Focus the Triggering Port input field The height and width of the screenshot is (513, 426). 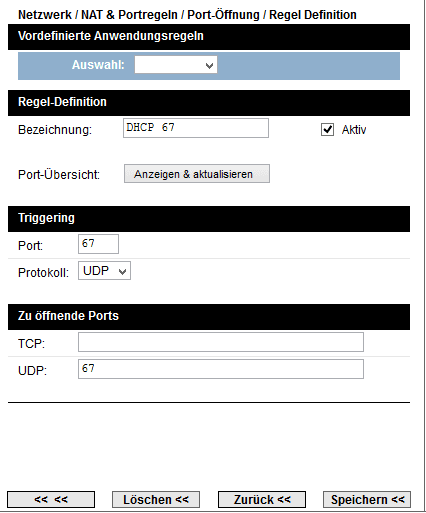[x=98, y=244]
